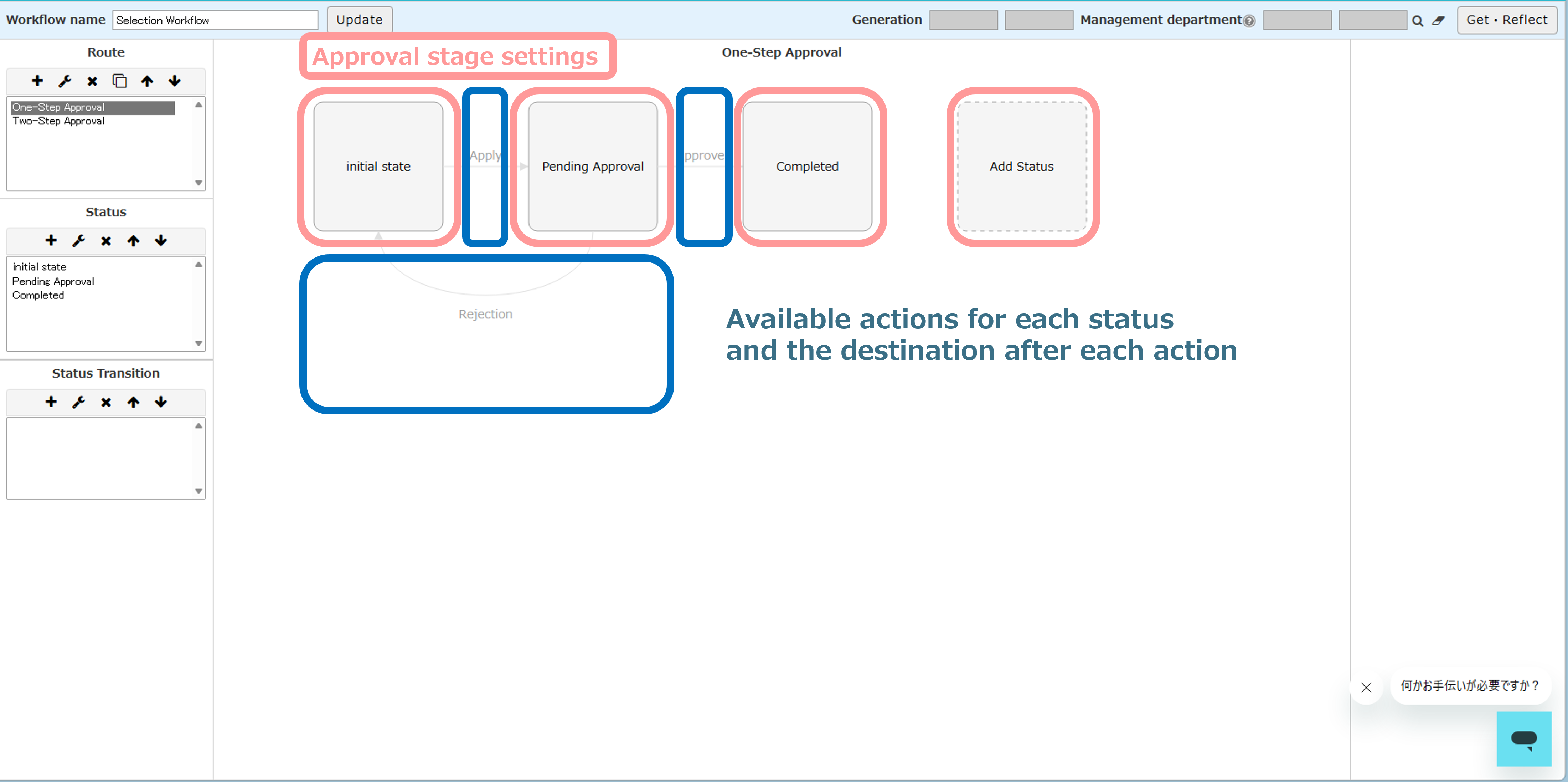This screenshot has width=1568, height=782.
Task: Move the status down with the arrow
Action: point(161,241)
